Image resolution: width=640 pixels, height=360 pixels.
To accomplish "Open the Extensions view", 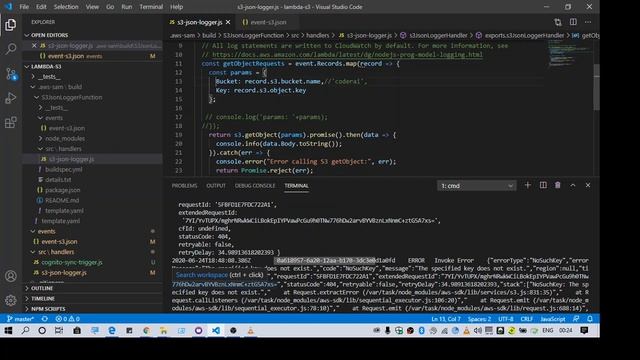I will (x=11, y=122).
